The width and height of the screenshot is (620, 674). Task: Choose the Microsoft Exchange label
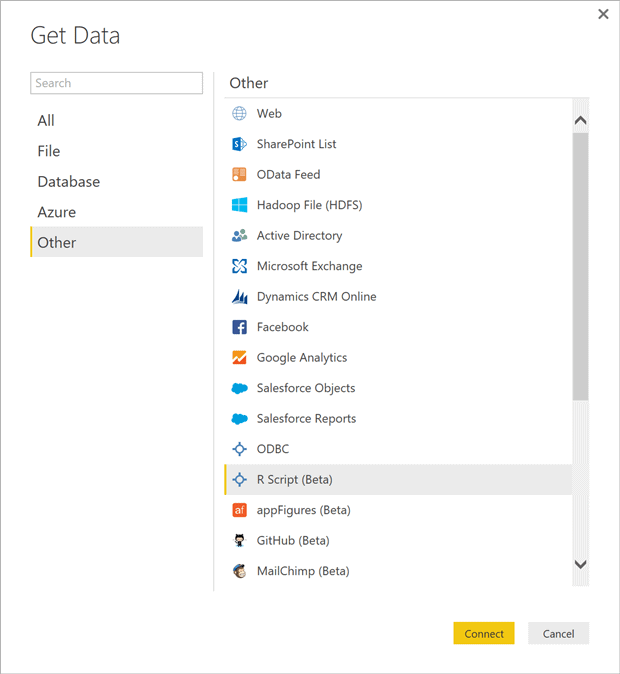tap(310, 266)
